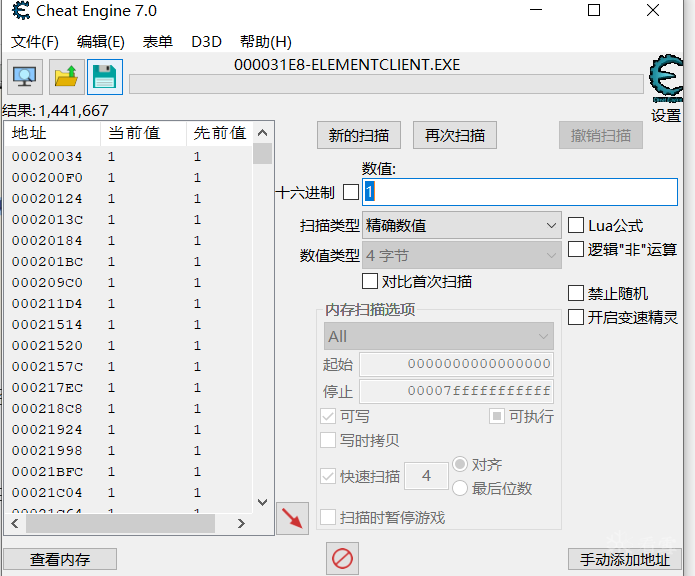
Task: Open the 数值类型 4 字节 dropdown
Action: tap(462, 255)
